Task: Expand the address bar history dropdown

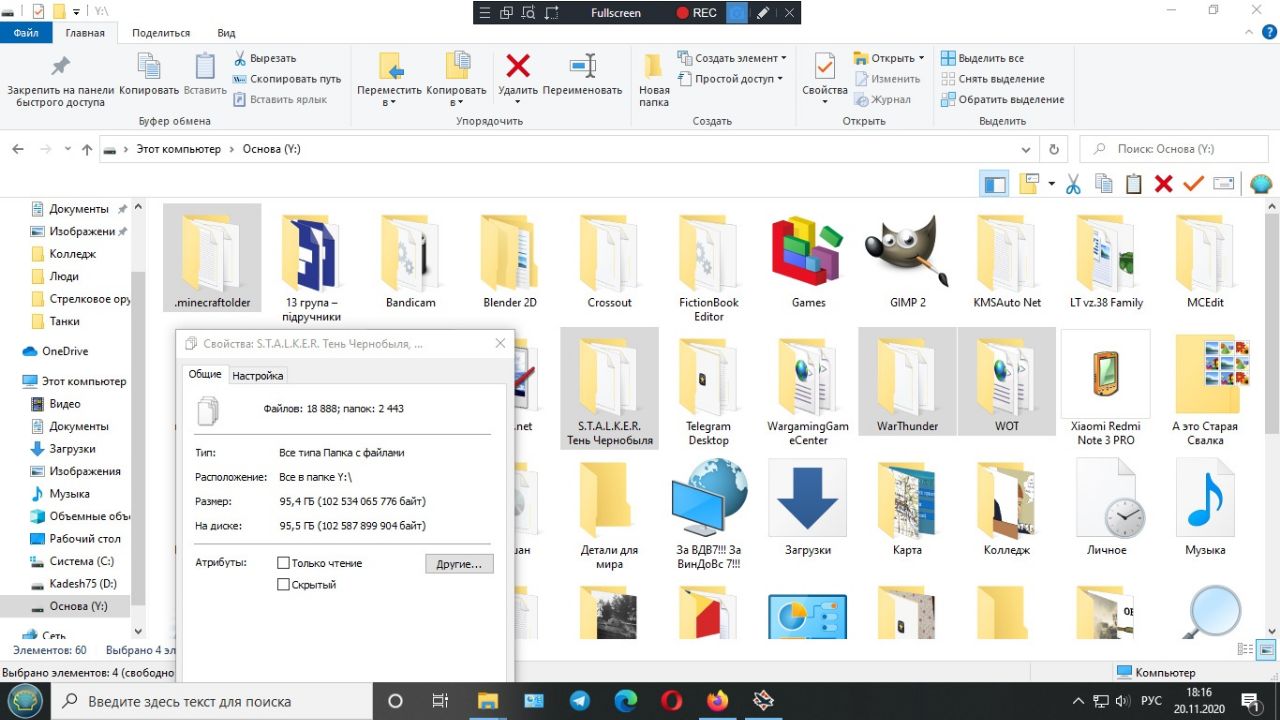Action: [x=1027, y=149]
